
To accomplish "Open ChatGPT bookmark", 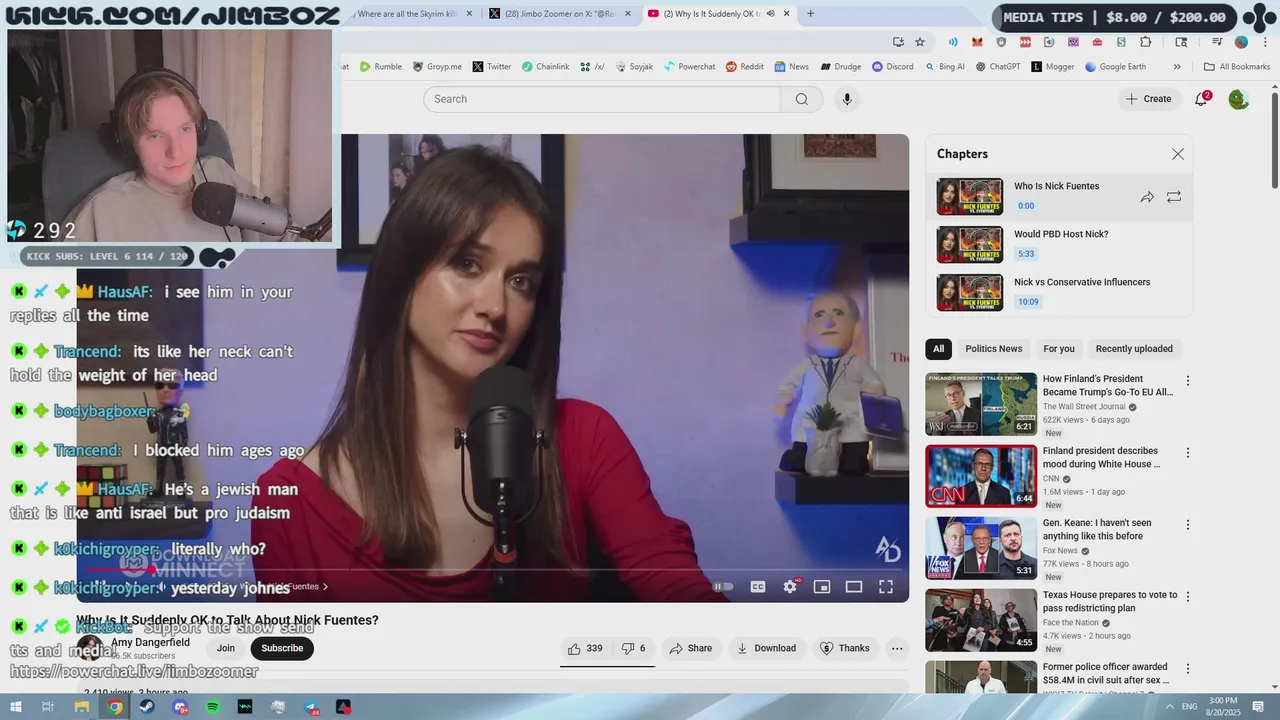I will [997, 67].
